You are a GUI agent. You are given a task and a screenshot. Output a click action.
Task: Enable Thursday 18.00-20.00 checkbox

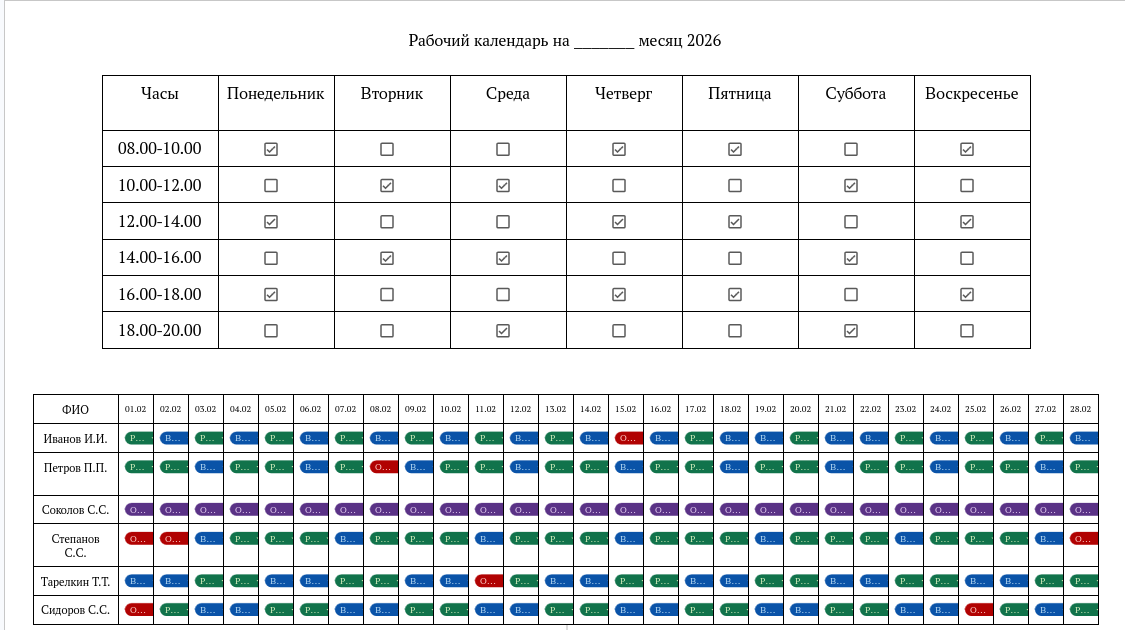tap(619, 330)
